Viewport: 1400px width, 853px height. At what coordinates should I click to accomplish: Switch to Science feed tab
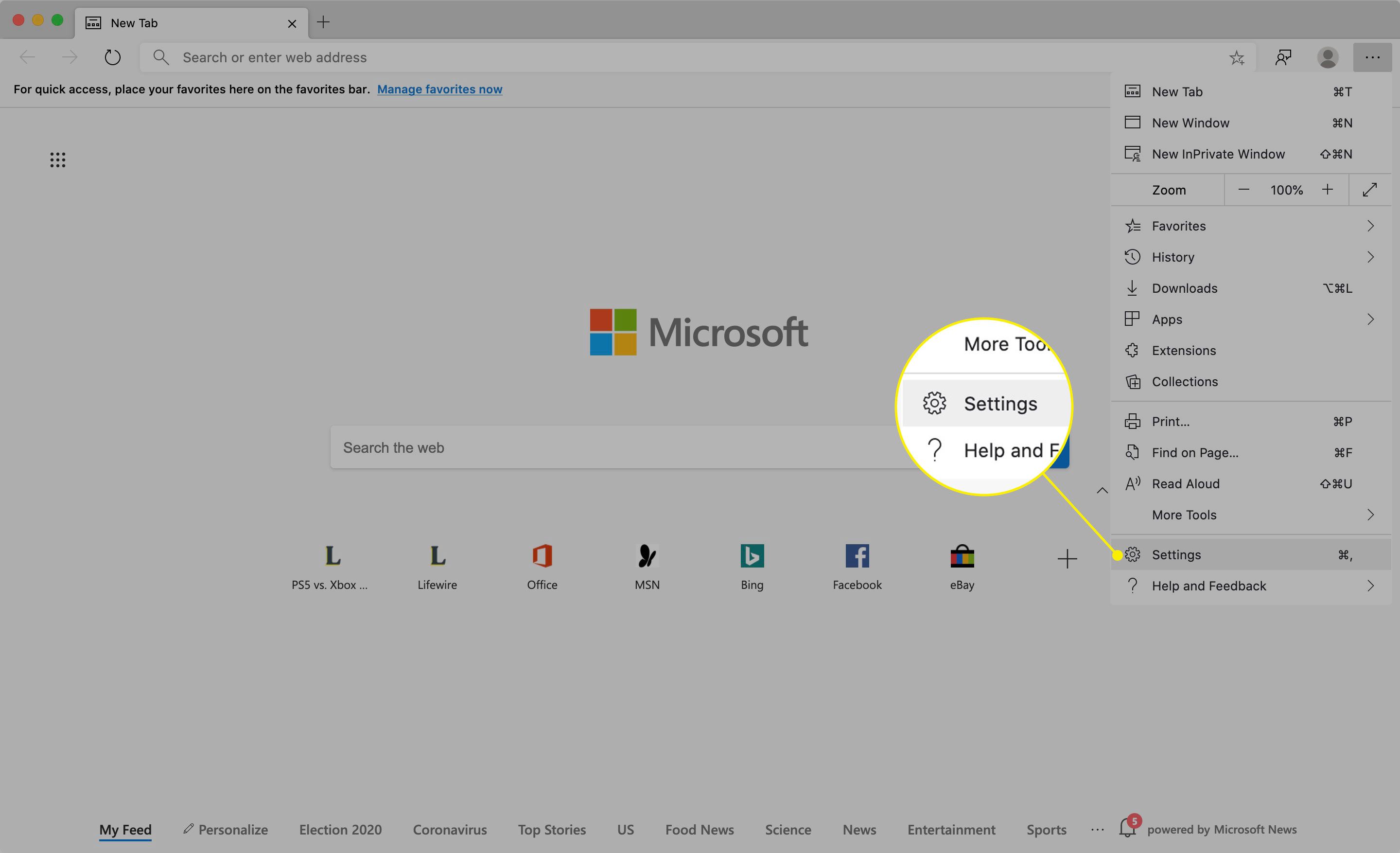point(788,830)
